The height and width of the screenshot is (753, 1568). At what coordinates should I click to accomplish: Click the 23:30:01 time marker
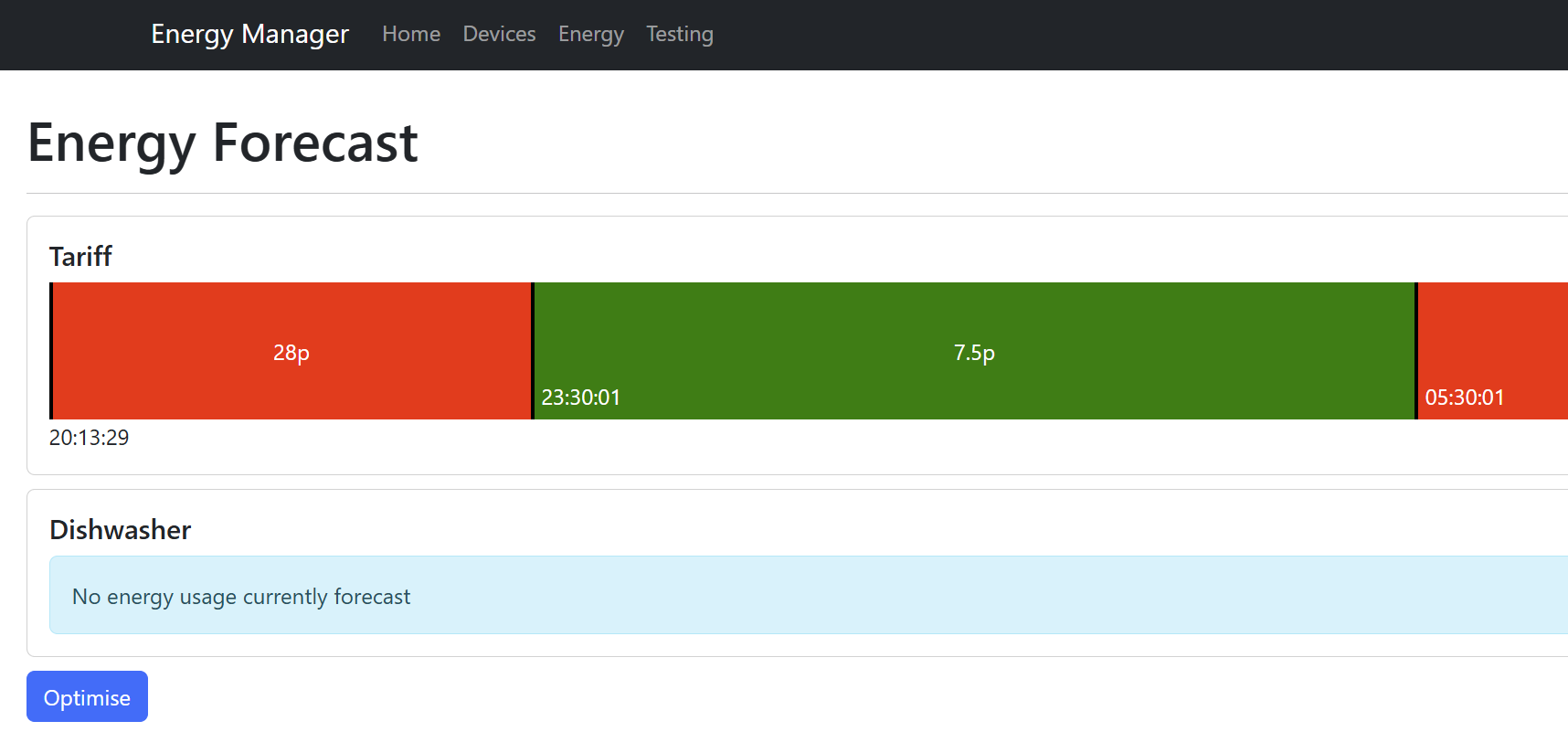click(581, 398)
